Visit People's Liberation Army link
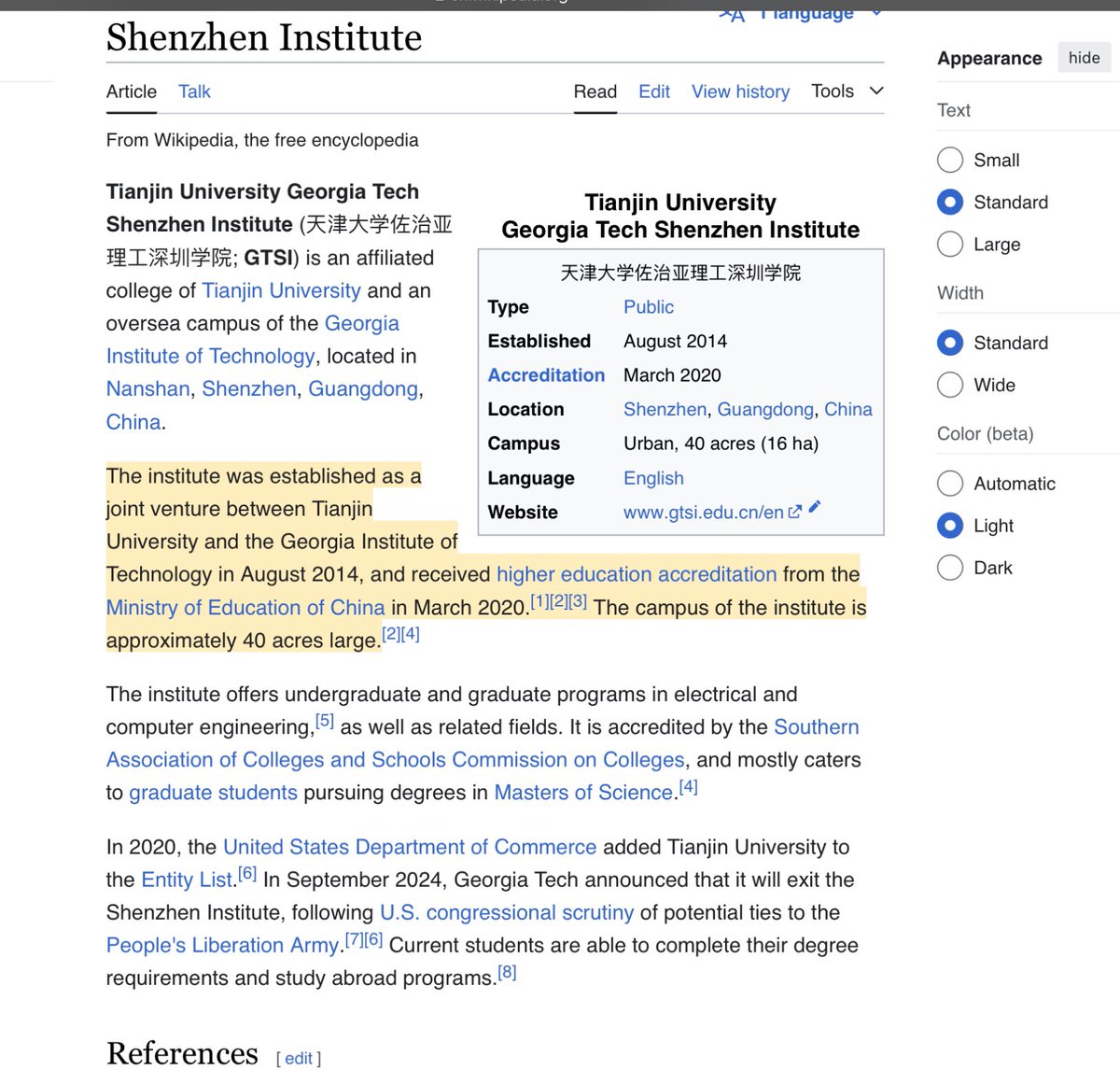This screenshot has height=1070, width=1120. (x=223, y=945)
